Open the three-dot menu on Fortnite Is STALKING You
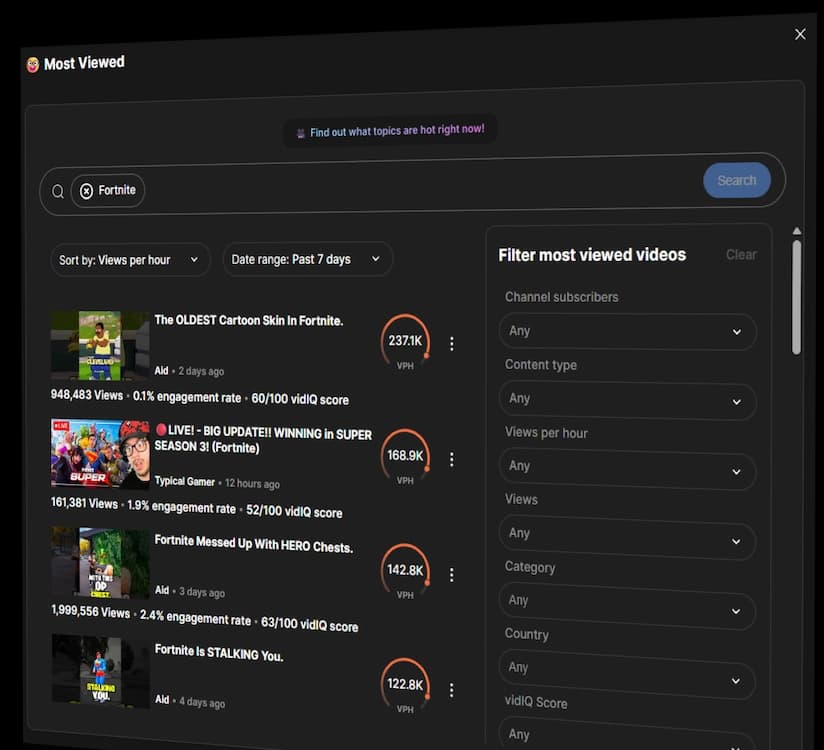Viewport: 824px width, 750px height. coord(452,689)
